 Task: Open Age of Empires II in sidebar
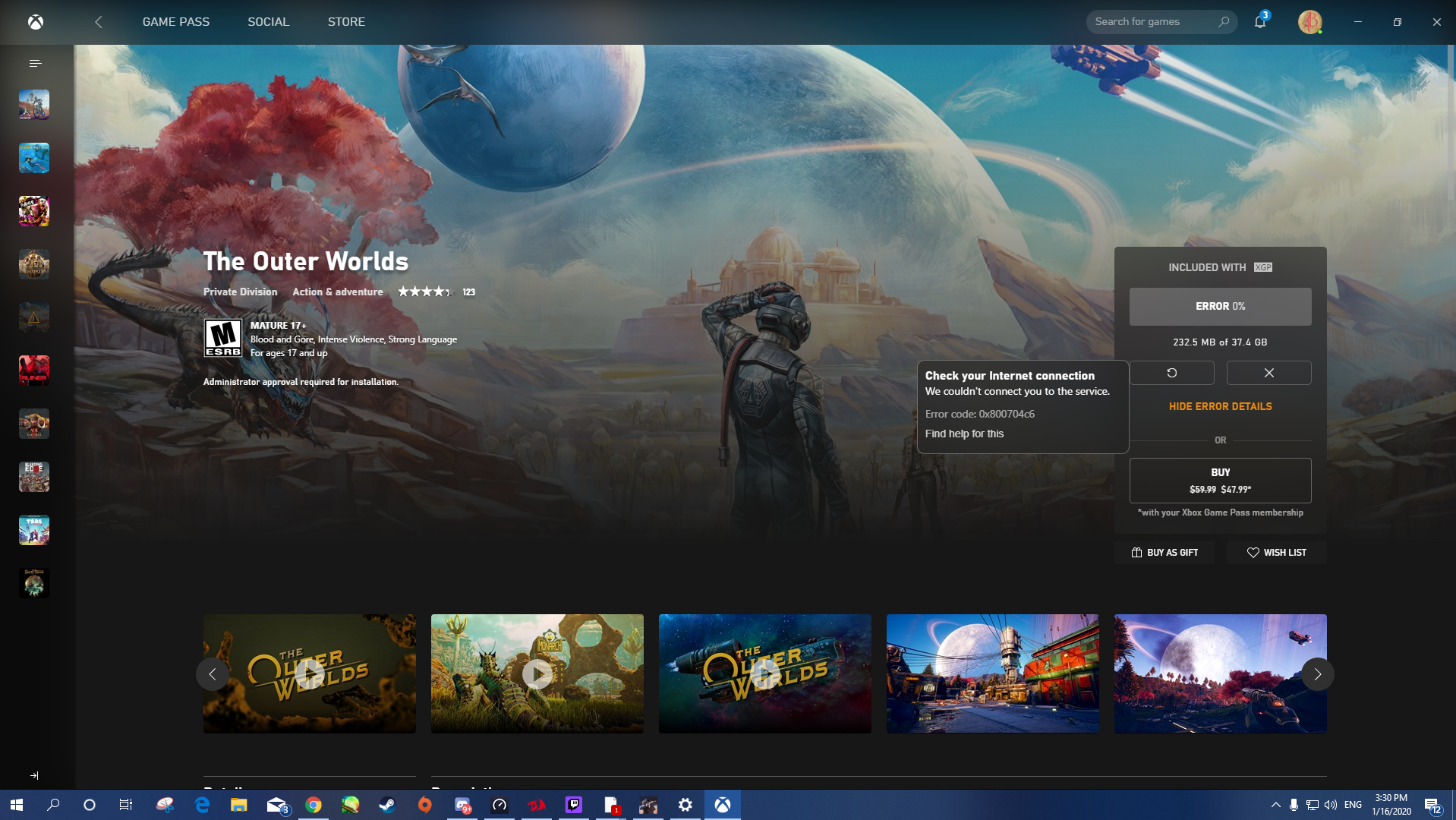(x=34, y=424)
